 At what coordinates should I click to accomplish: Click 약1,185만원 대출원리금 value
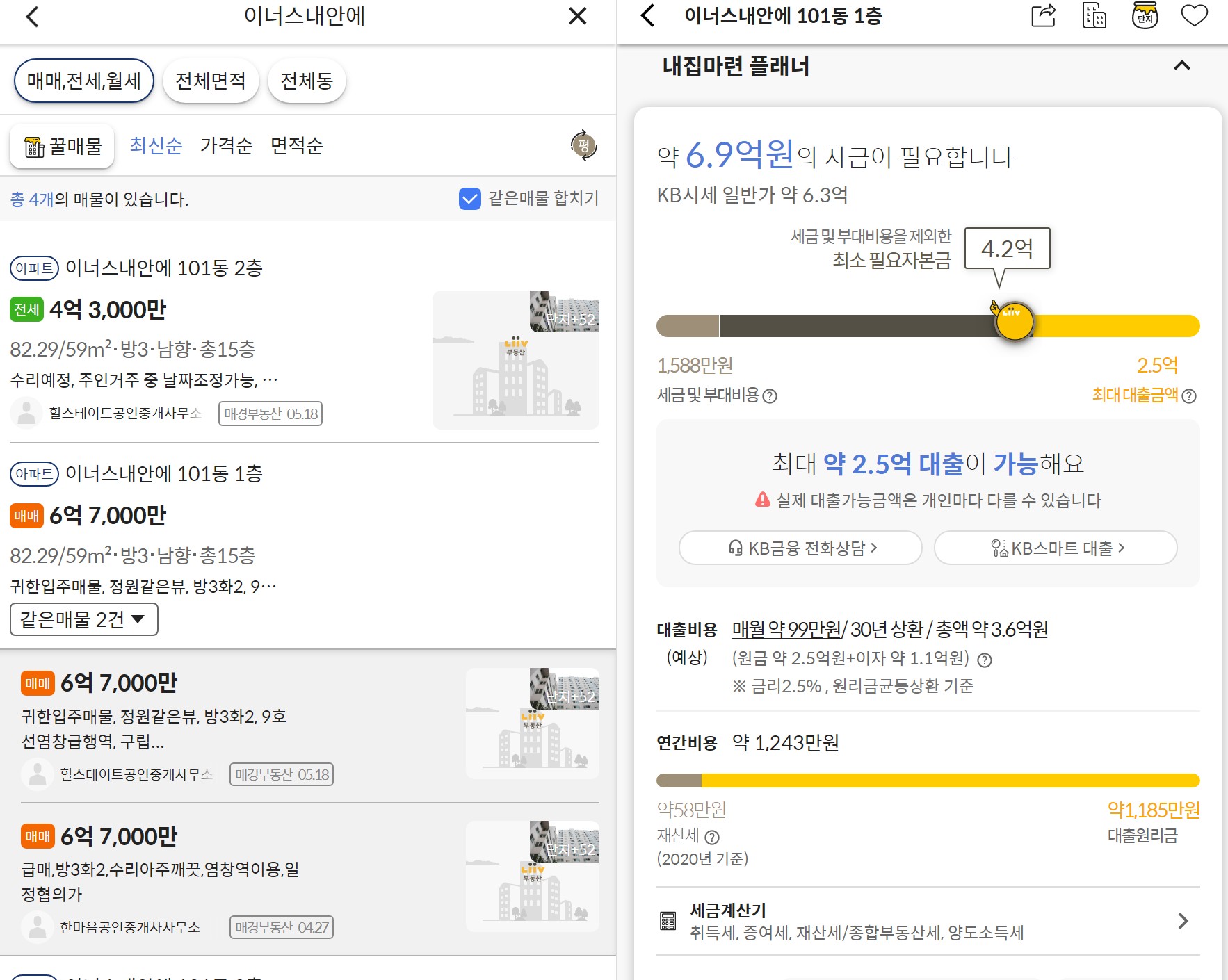pos(1154,810)
